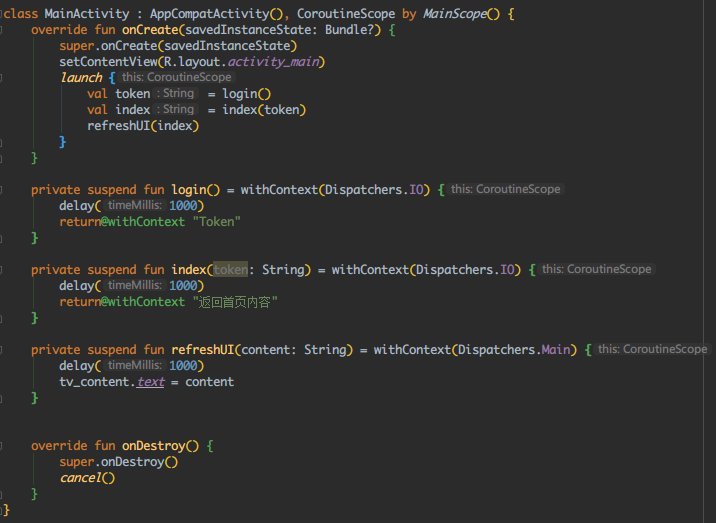The height and width of the screenshot is (523, 716).
Task: Click 'index' variable in val declaration
Action: [x=133, y=110]
